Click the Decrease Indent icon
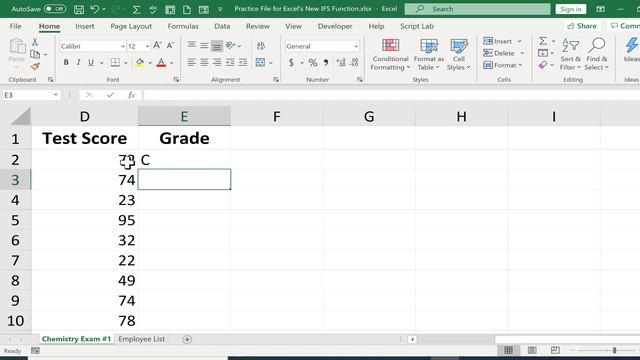 [x=230, y=62]
